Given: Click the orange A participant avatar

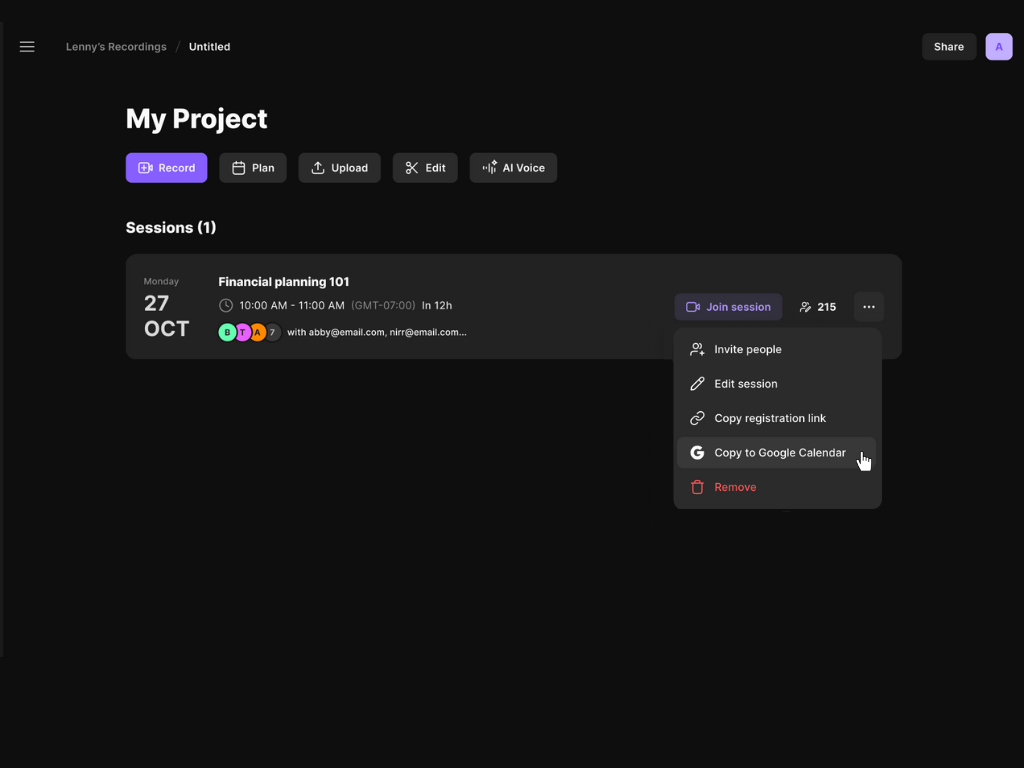Looking at the screenshot, I should (x=257, y=332).
